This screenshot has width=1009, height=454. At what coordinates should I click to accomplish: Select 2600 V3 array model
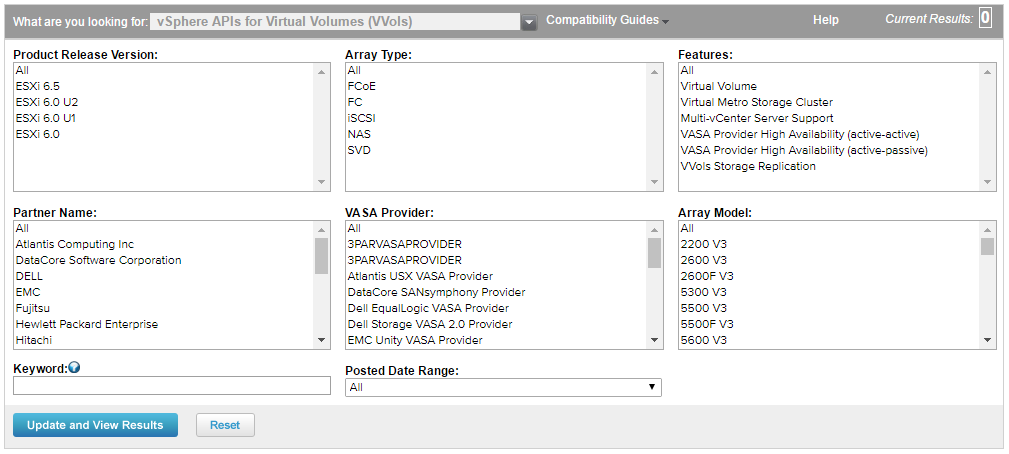click(829, 260)
